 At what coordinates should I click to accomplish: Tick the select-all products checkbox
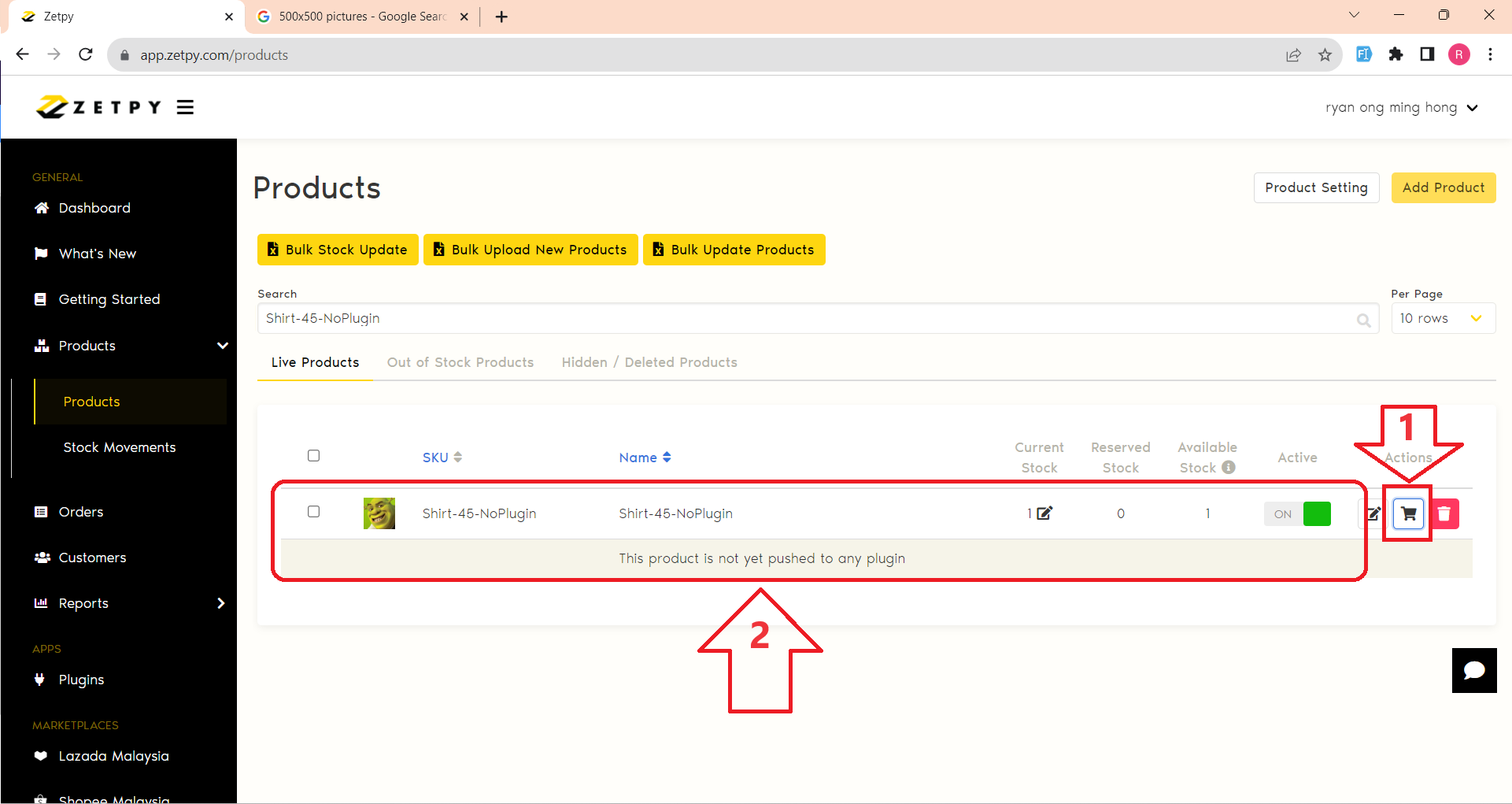click(x=313, y=456)
